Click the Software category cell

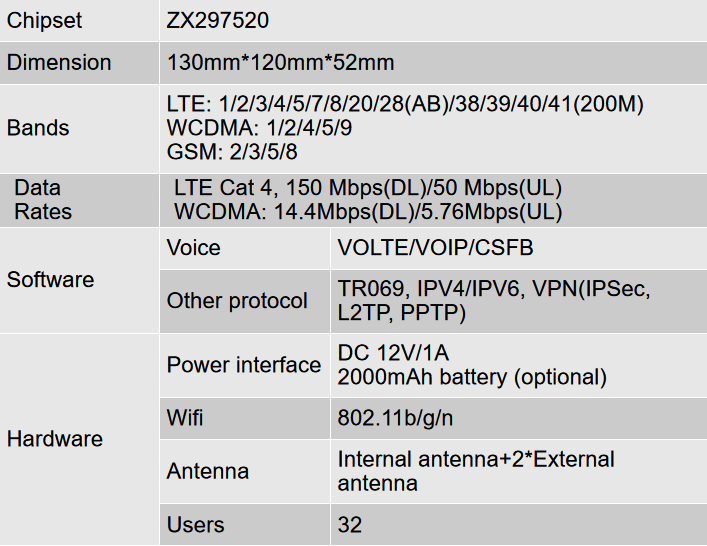(x=79, y=280)
